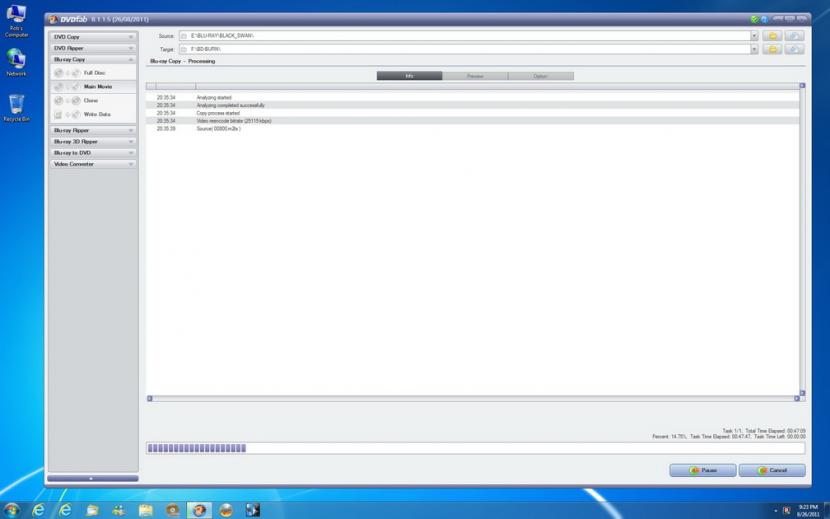Expand the Blu-ray 3D Ripper section
830x519 pixels.
[x=93, y=141]
